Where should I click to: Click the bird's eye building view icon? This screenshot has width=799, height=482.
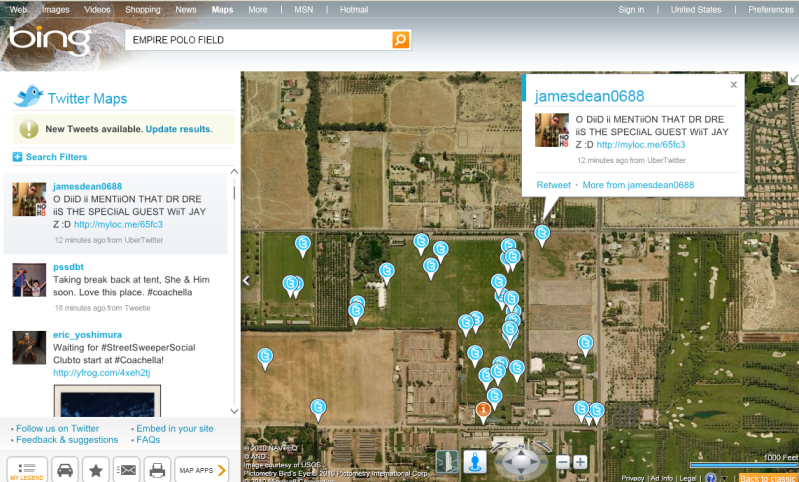click(447, 462)
